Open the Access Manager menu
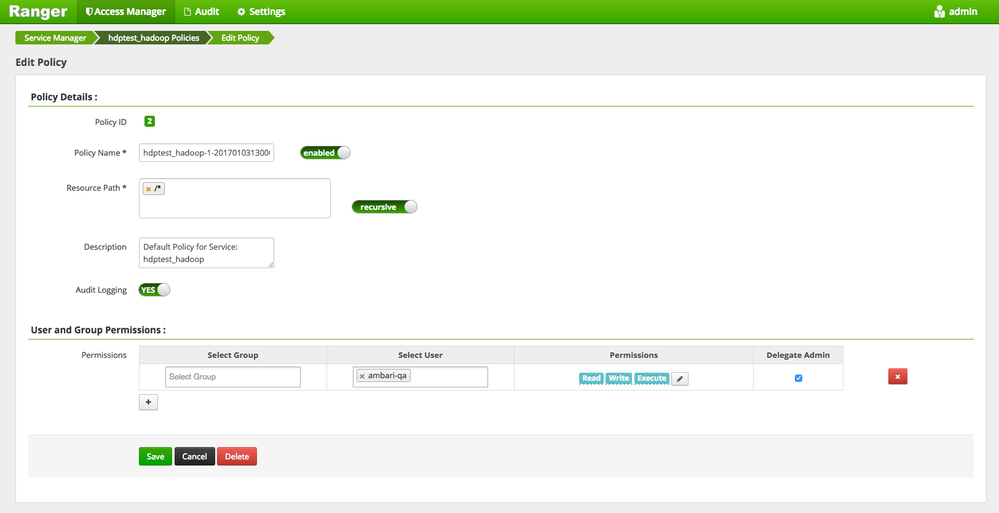The height and width of the screenshot is (513, 999). pos(126,11)
